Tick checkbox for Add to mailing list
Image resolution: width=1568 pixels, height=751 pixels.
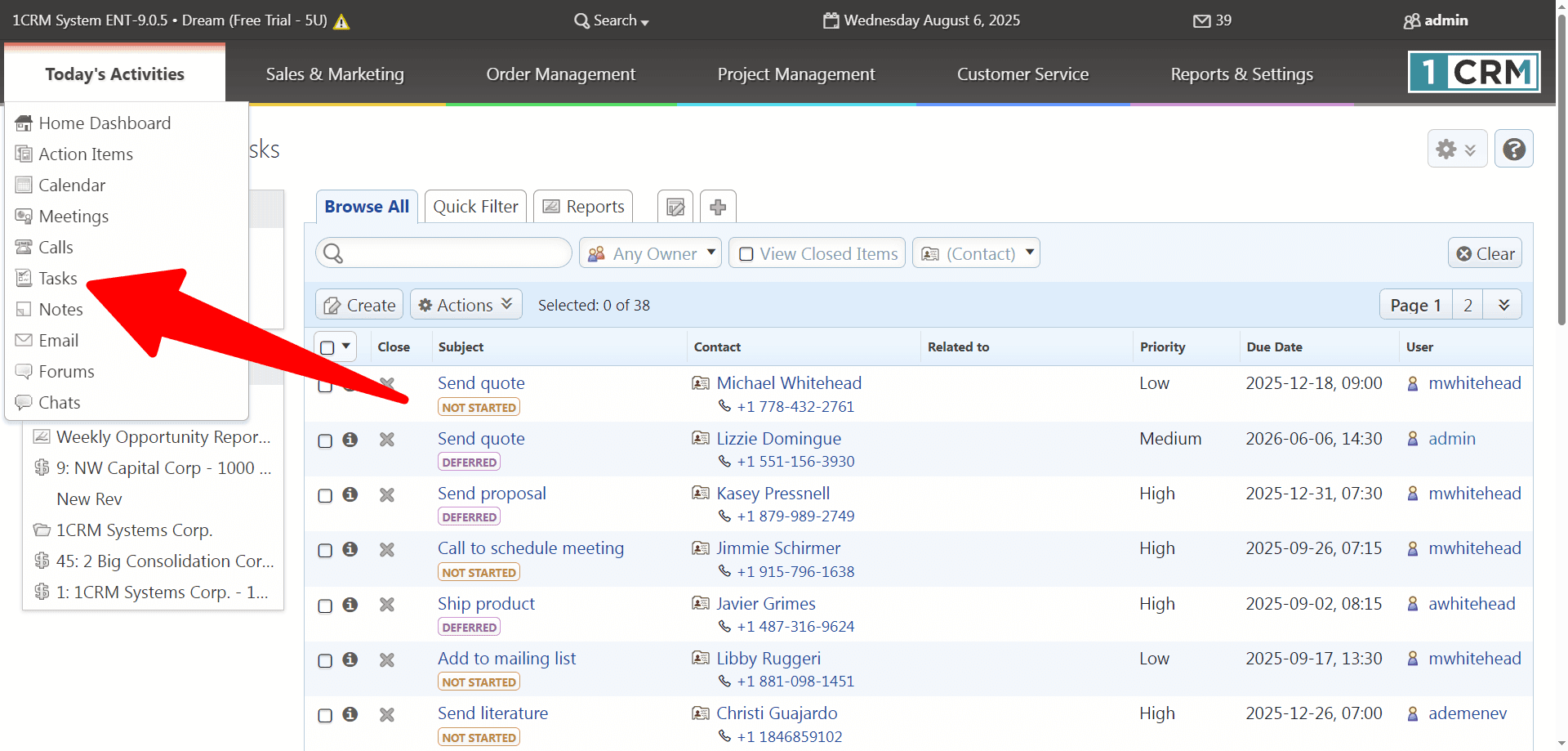click(325, 661)
